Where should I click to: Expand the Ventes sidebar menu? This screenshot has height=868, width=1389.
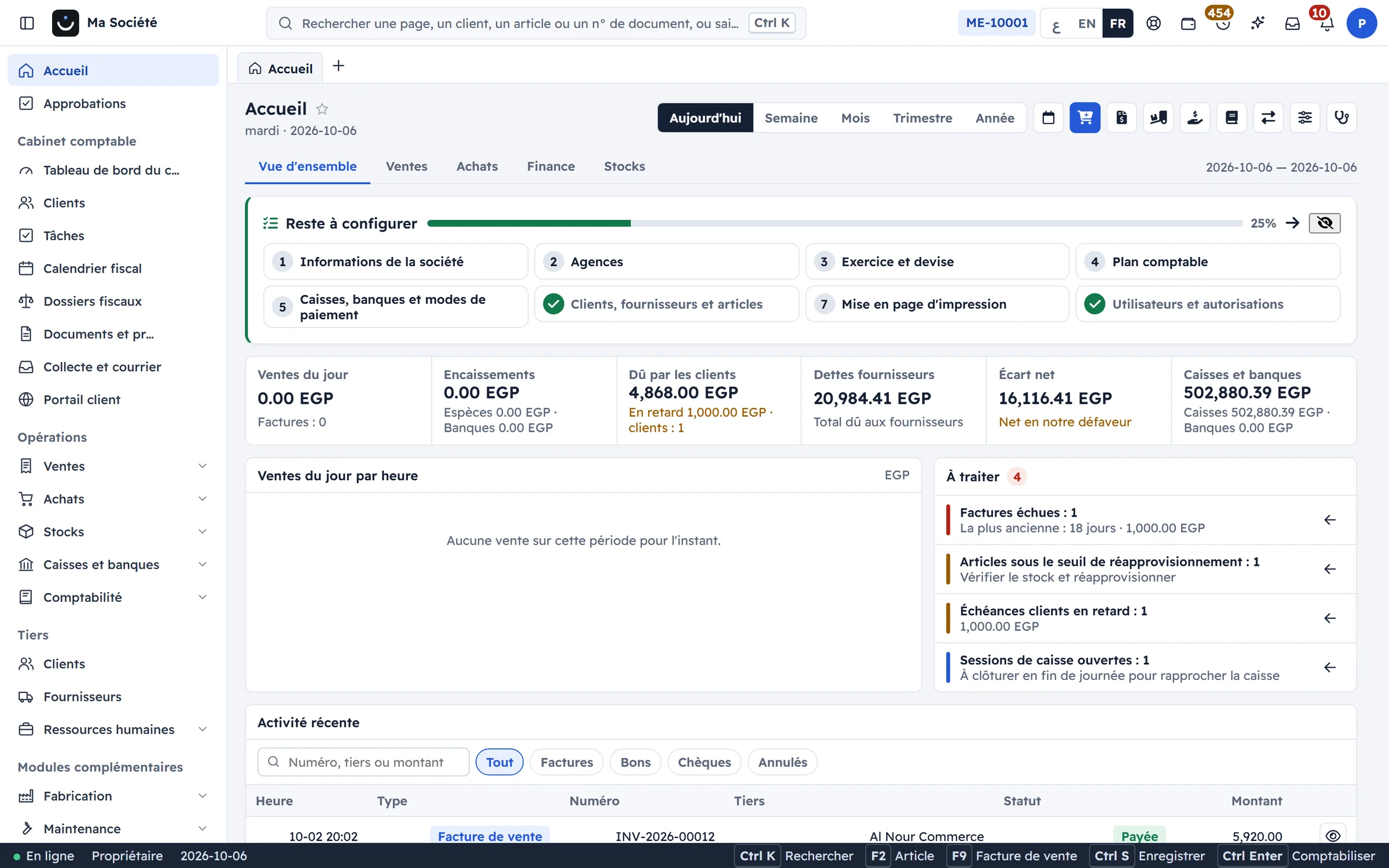pyautogui.click(x=113, y=466)
